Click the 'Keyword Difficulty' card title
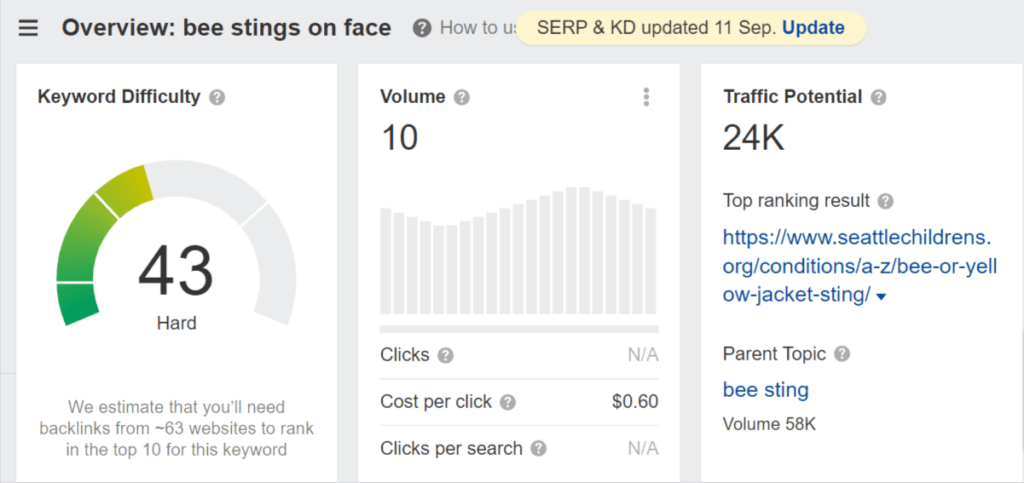The width and height of the screenshot is (1024, 483). pyautogui.click(x=119, y=97)
